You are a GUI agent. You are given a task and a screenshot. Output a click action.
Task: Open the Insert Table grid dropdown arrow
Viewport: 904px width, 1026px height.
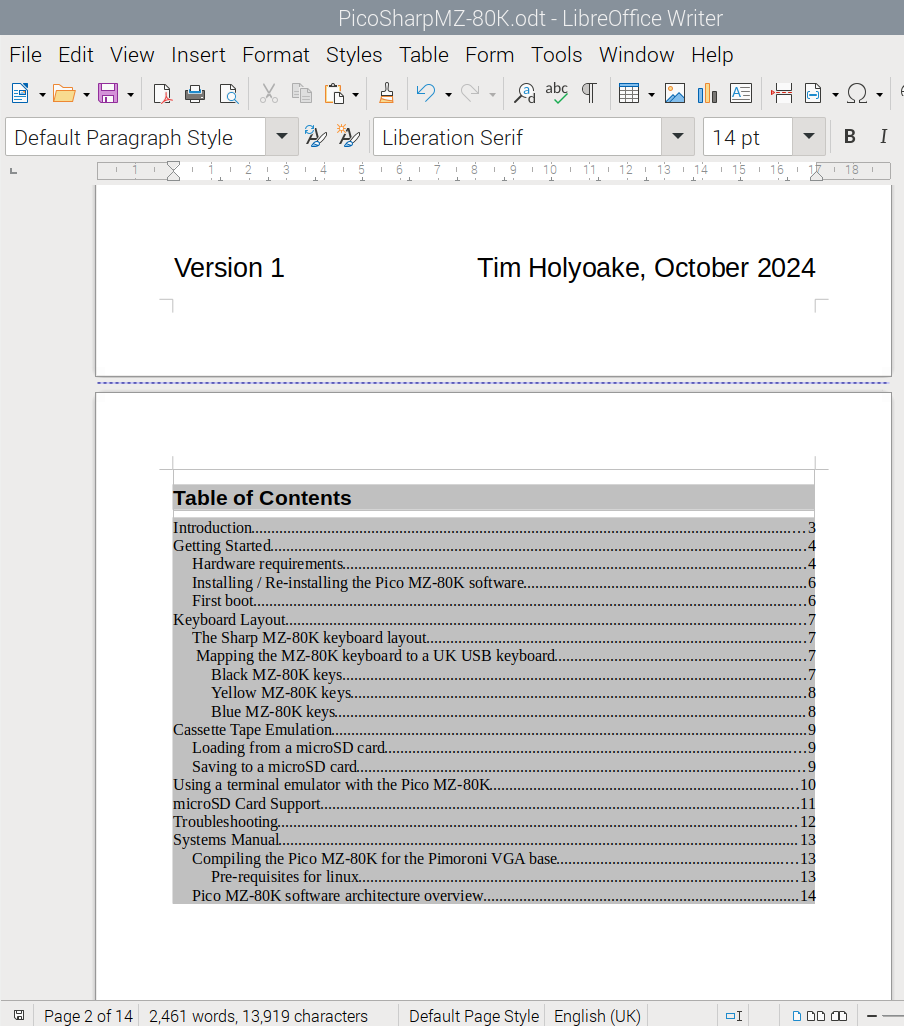652,95
